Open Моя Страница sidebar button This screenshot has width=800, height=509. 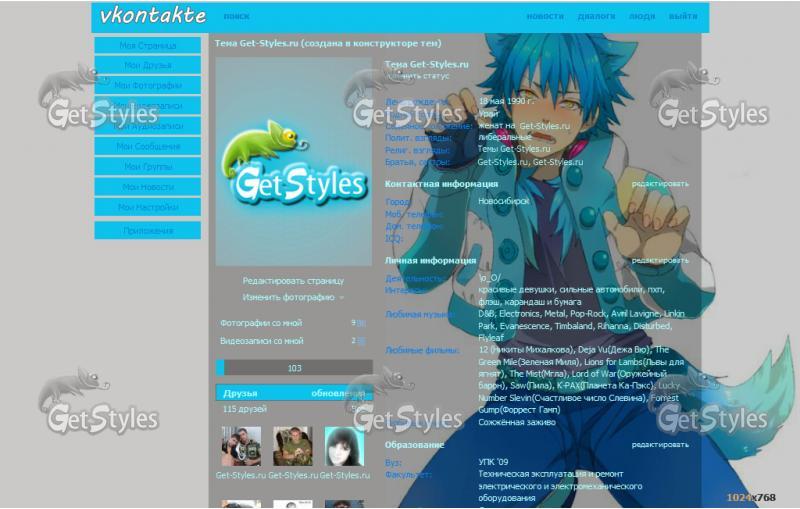pyautogui.click(x=147, y=45)
